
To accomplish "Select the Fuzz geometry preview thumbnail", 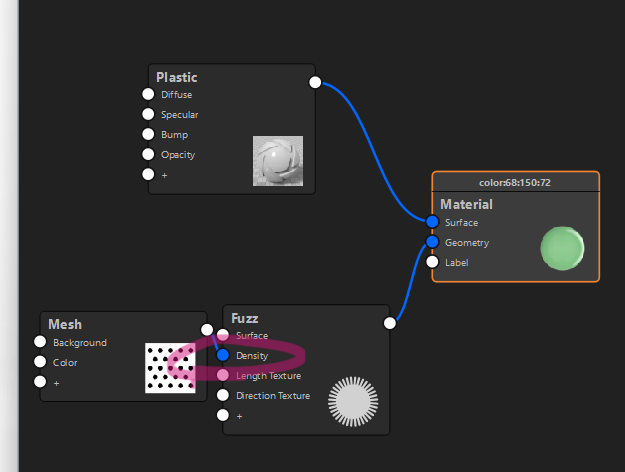I will pos(353,402).
